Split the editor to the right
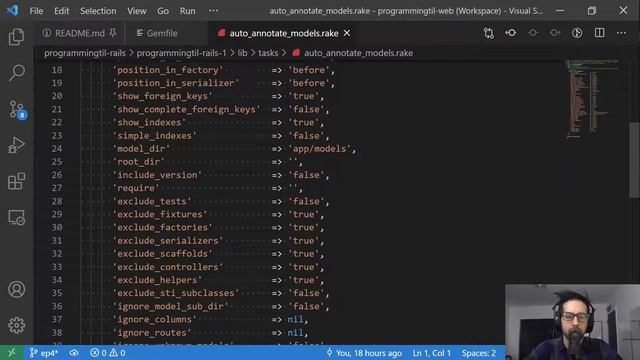 click(x=599, y=33)
